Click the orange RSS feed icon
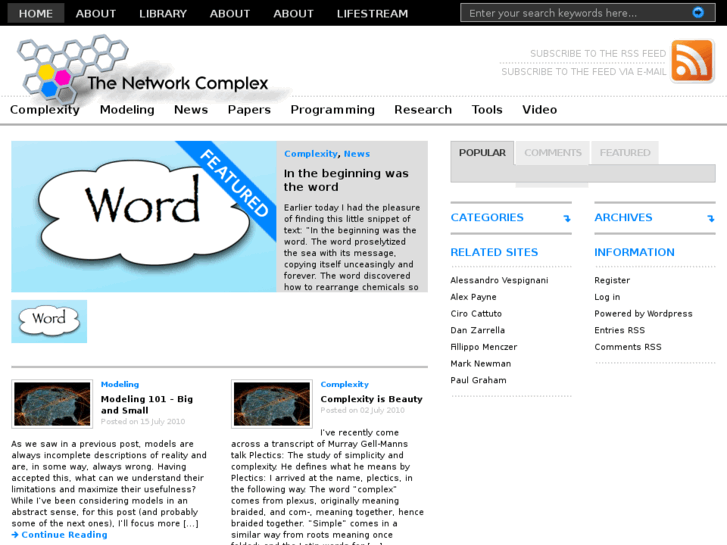This screenshot has width=727, height=545. [692, 61]
